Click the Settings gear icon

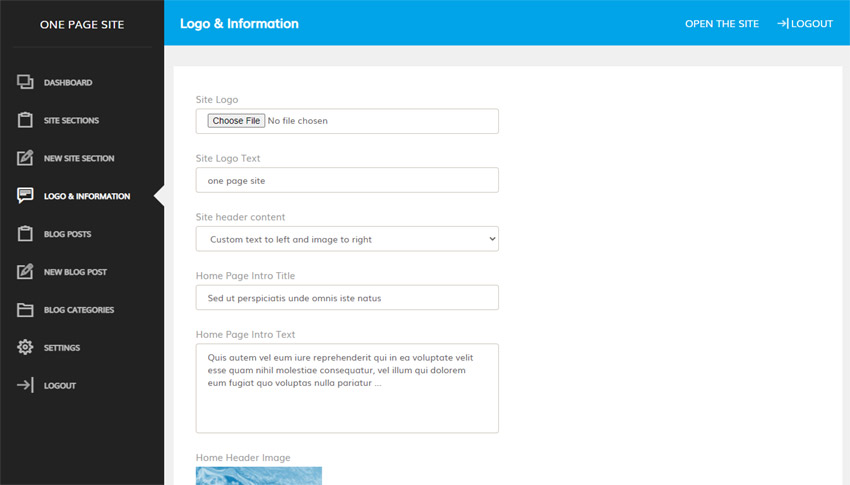26,348
